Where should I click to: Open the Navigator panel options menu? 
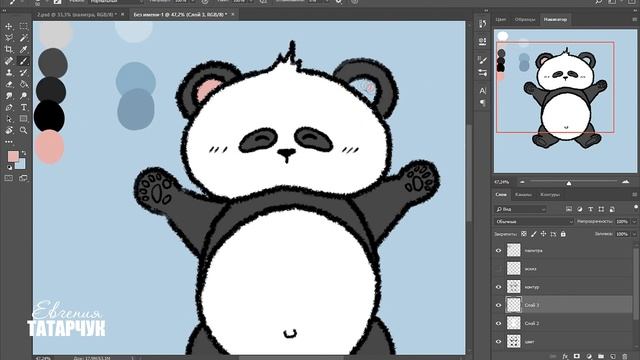(635, 19)
